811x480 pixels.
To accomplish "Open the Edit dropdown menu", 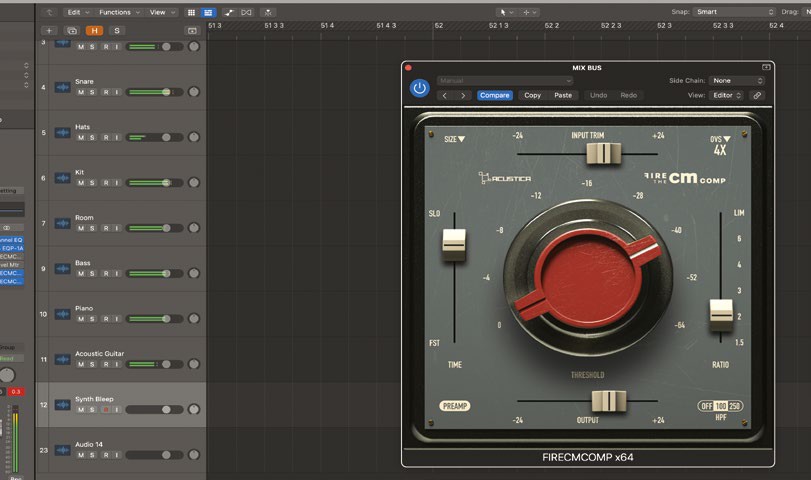I will [x=78, y=12].
